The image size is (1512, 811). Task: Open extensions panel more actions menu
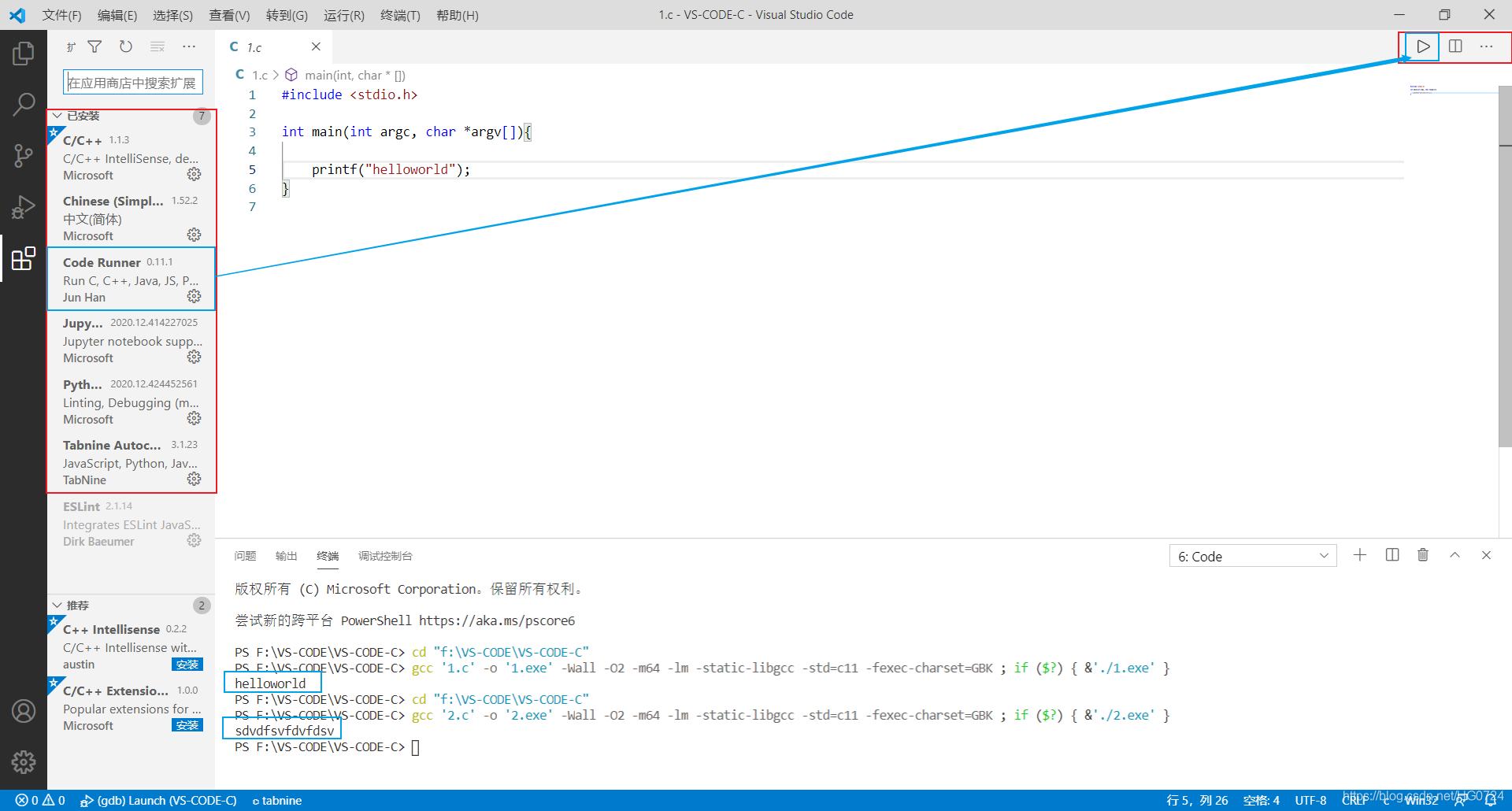[189, 46]
